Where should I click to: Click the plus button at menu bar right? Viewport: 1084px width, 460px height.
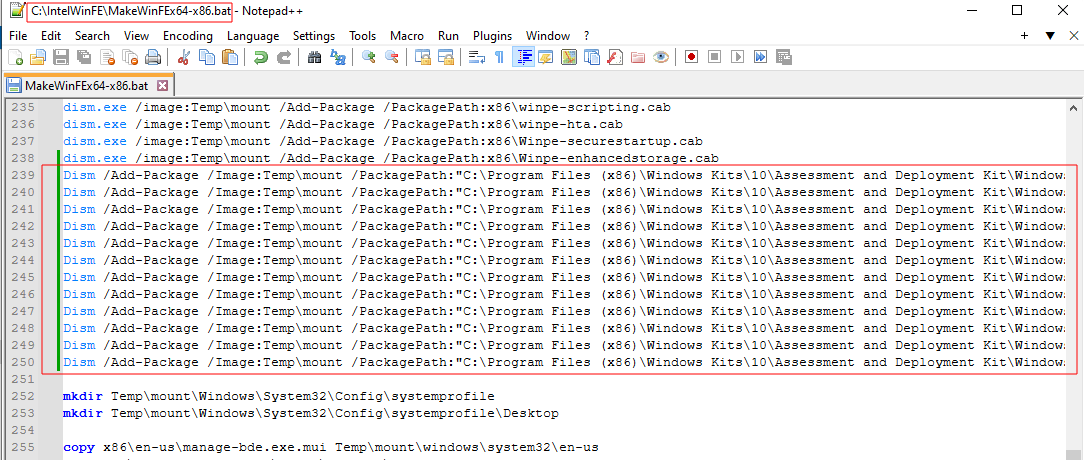pos(1024,35)
